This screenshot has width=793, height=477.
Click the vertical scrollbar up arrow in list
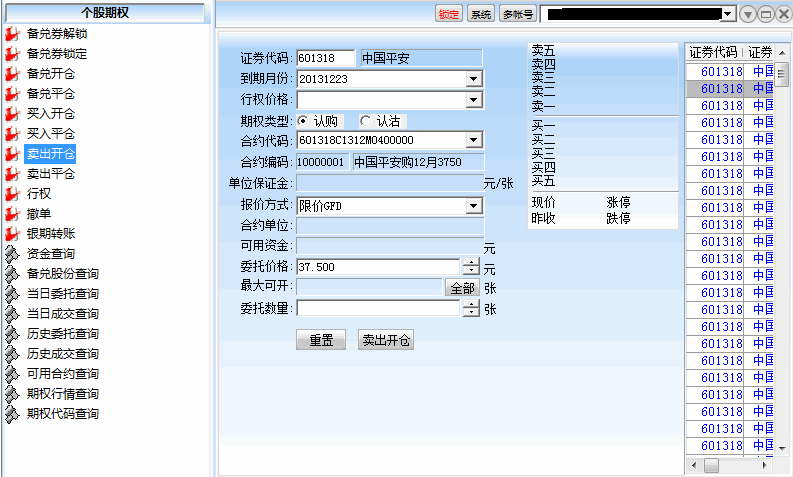(782, 53)
